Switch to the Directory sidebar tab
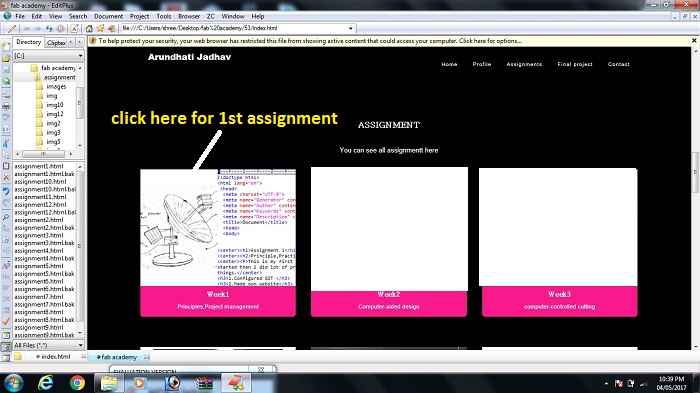Screen dimensions: 700x393 [29, 42]
